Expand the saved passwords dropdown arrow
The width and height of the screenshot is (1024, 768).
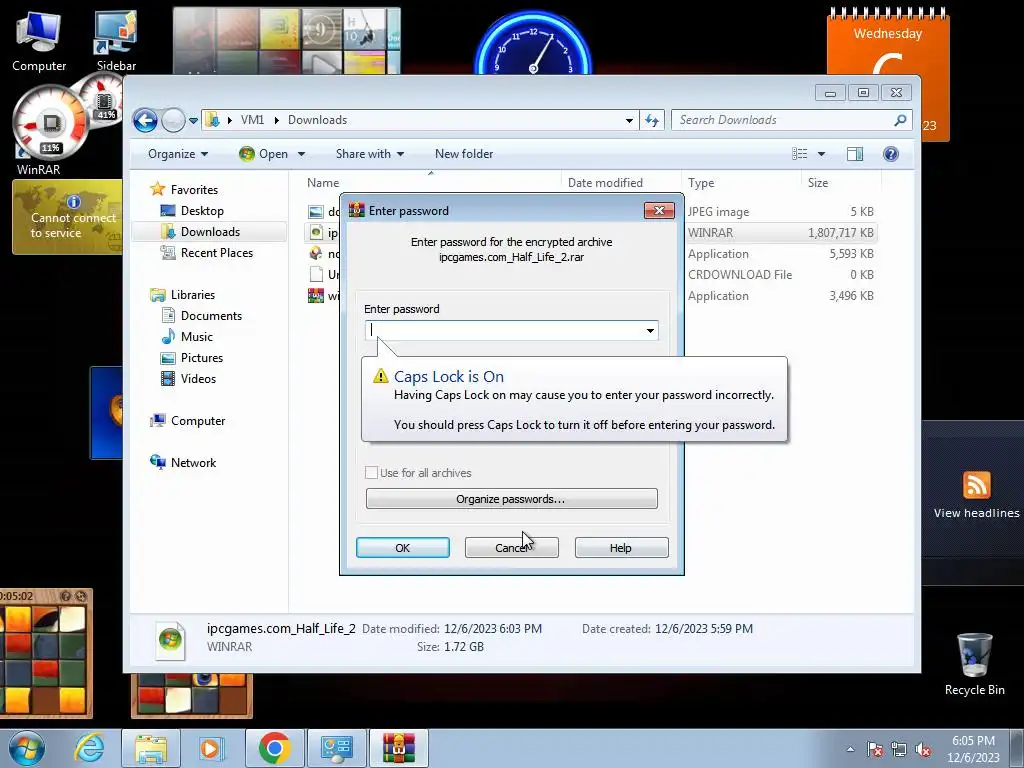tap(650, 330)
